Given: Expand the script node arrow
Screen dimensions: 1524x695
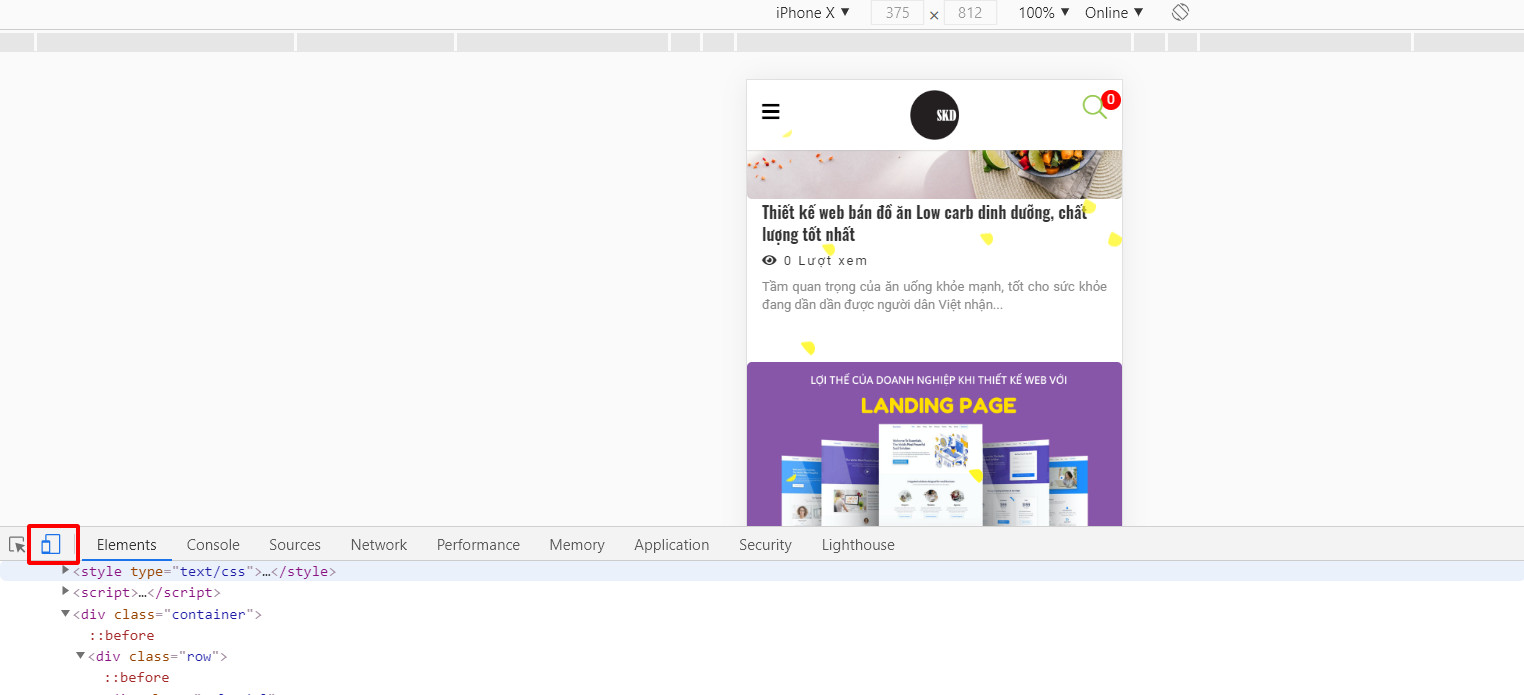Looking at the screenshot, I should click(x=66, y=591).
